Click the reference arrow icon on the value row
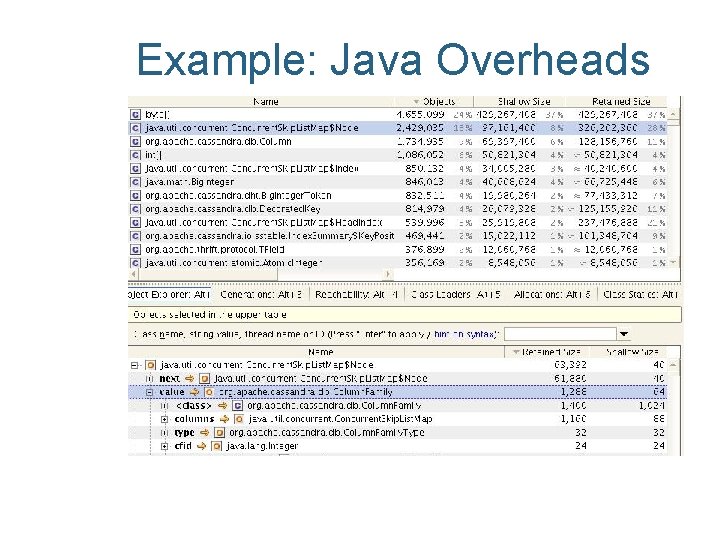 pyautogui.click(x=194, y=392)
